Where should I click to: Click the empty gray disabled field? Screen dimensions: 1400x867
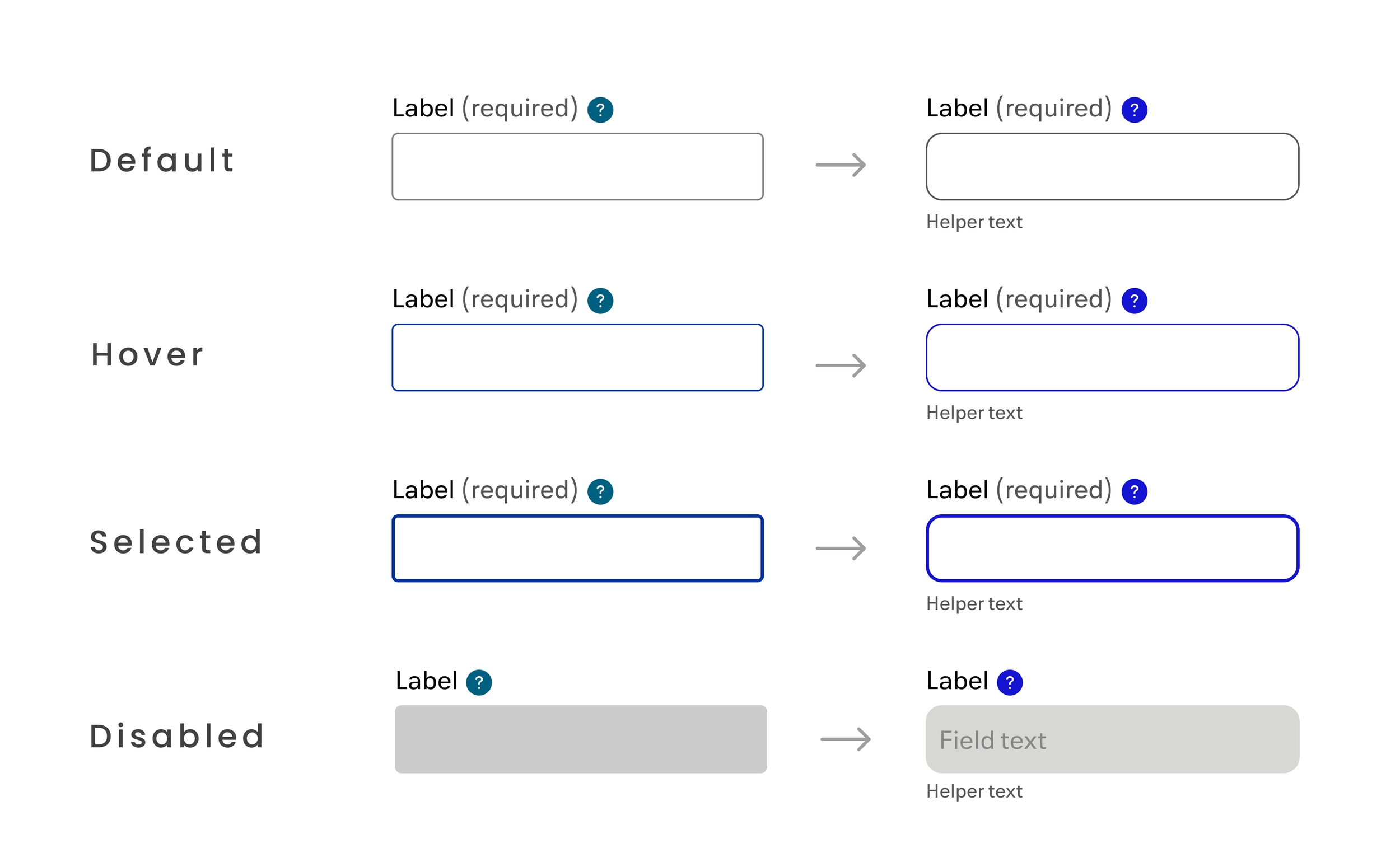(x=580, y=739)
